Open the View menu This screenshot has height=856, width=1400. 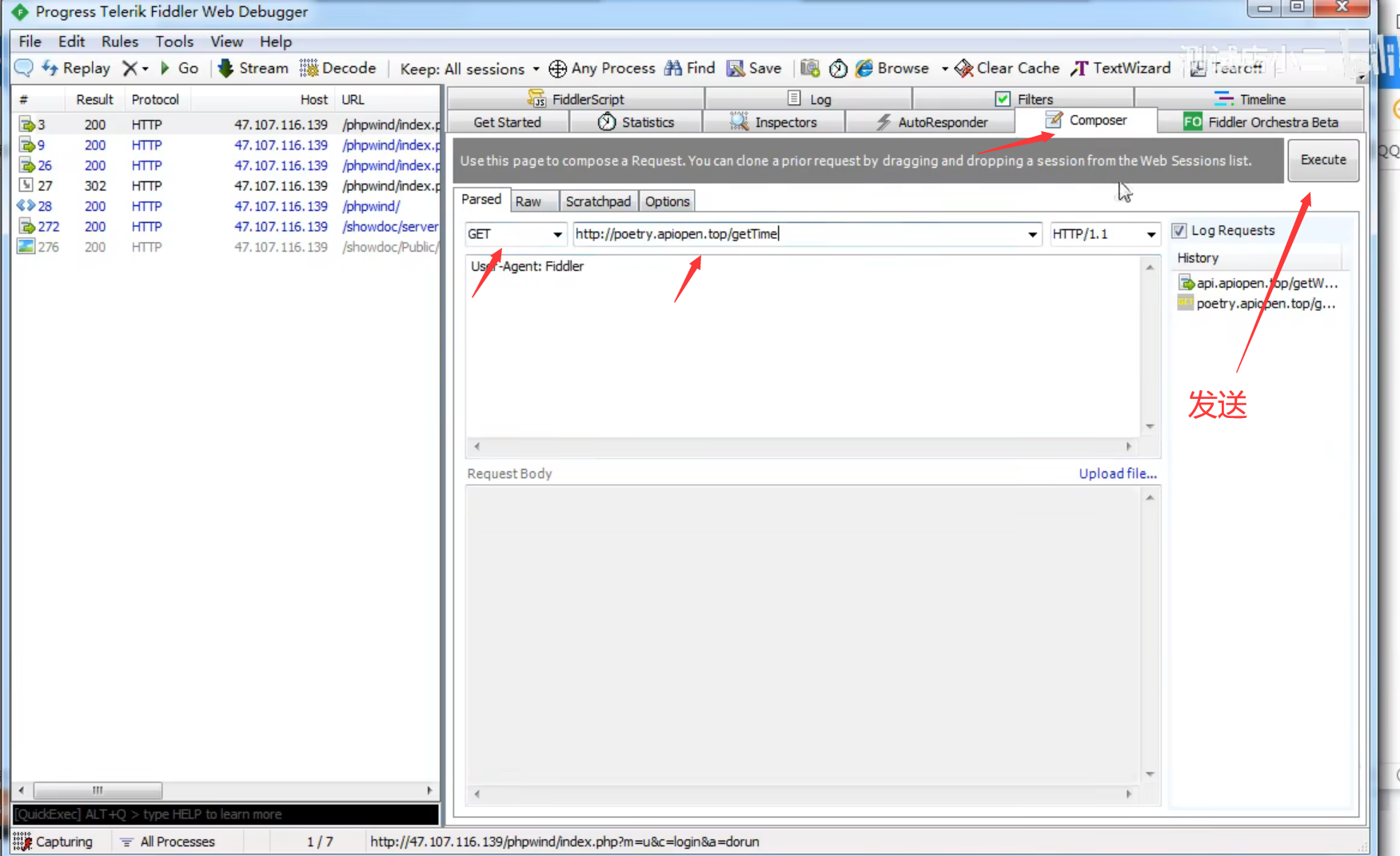point(226,42)
